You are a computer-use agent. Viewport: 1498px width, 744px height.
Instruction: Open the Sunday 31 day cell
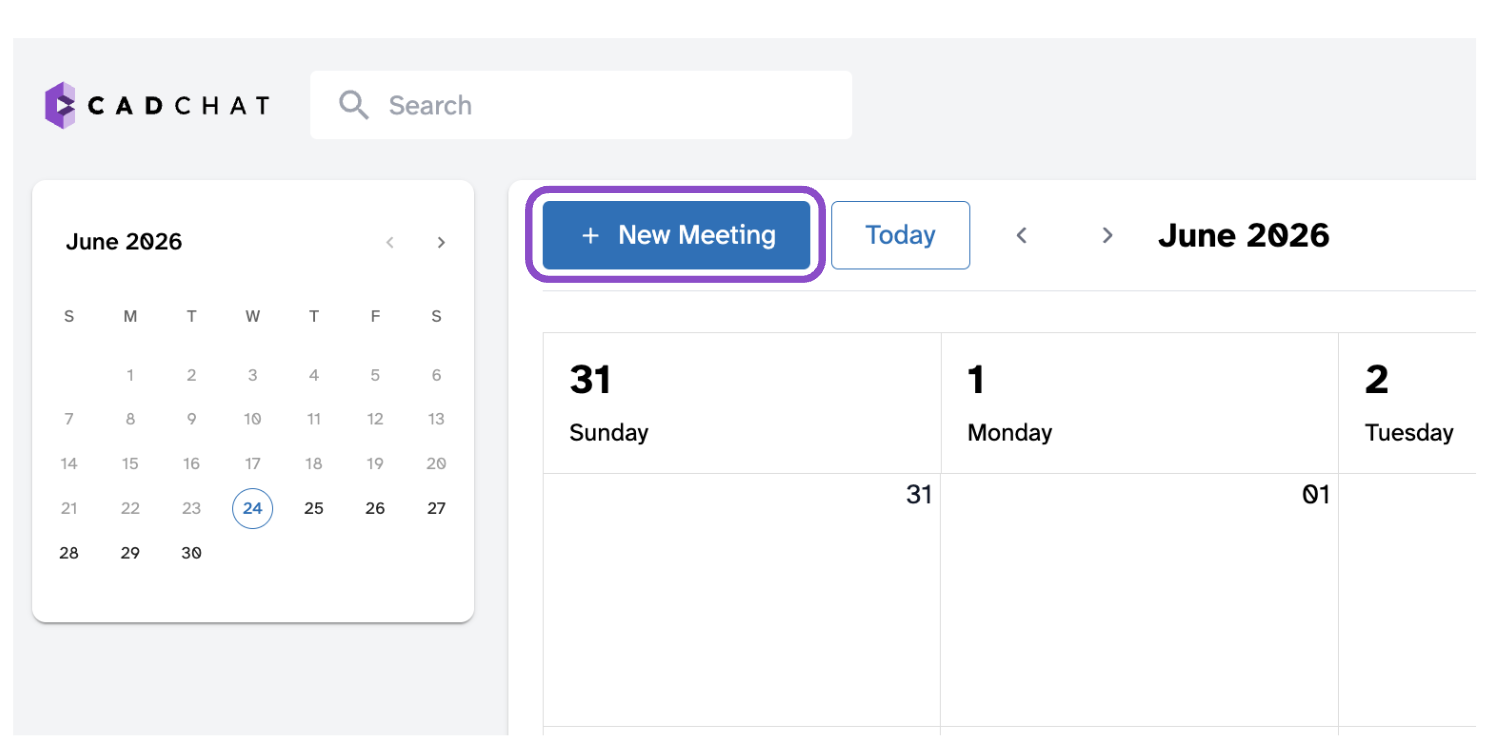click(x=742, y=600)
